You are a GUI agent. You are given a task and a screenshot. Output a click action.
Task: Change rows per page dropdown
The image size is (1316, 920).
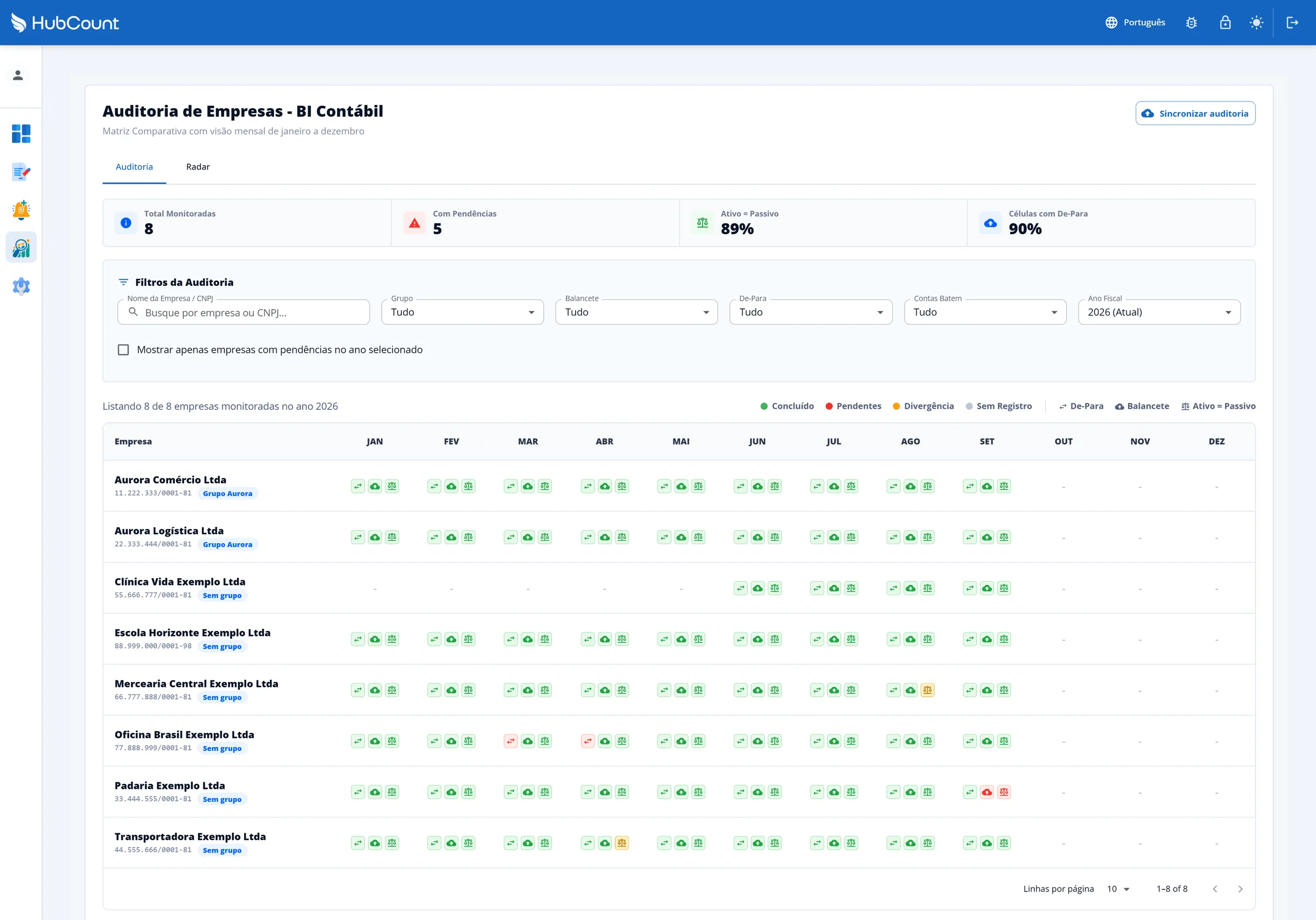[x=1118, y=889]
